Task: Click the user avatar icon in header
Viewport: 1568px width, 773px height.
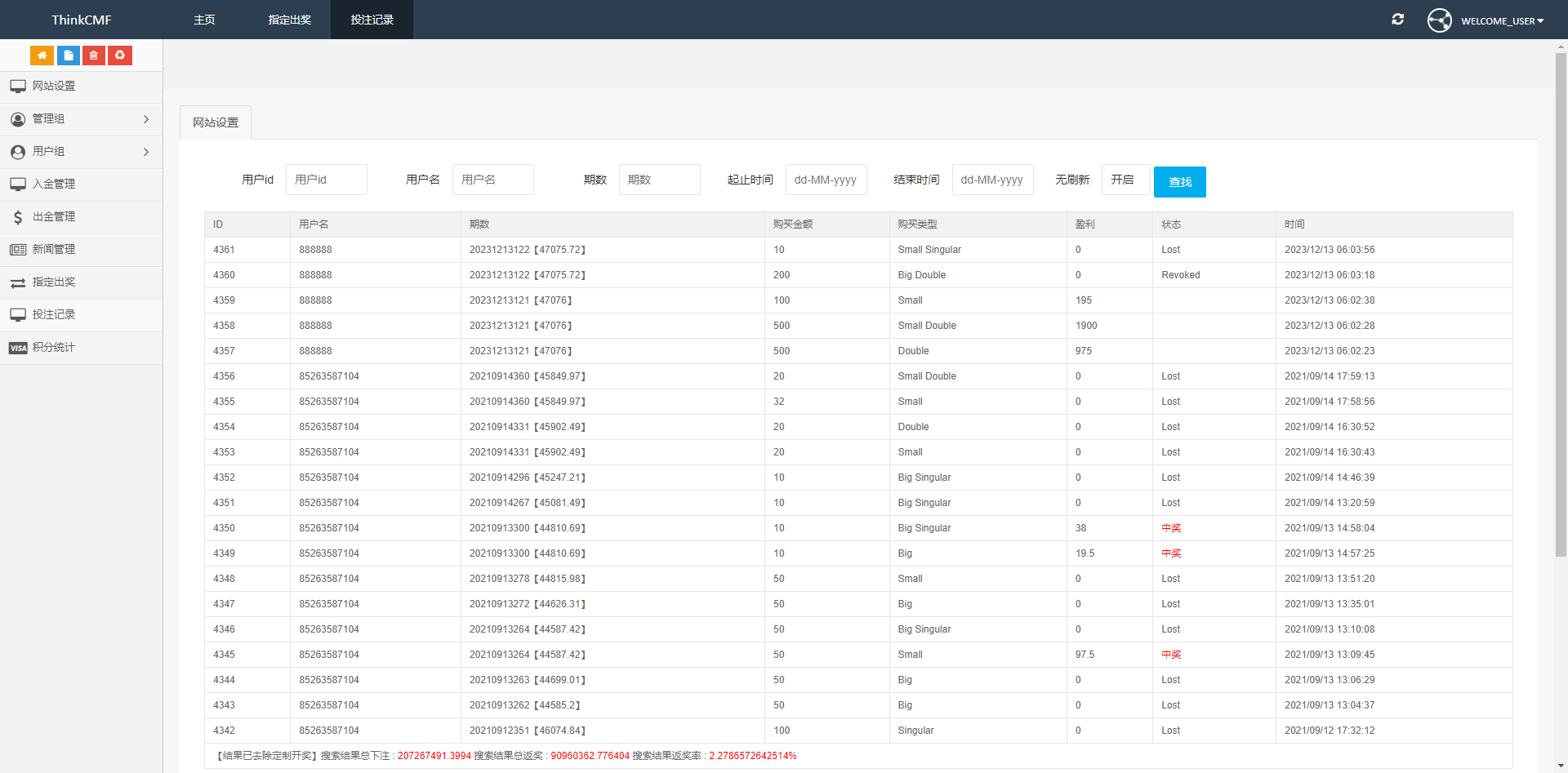Action: coord(1439,20)
